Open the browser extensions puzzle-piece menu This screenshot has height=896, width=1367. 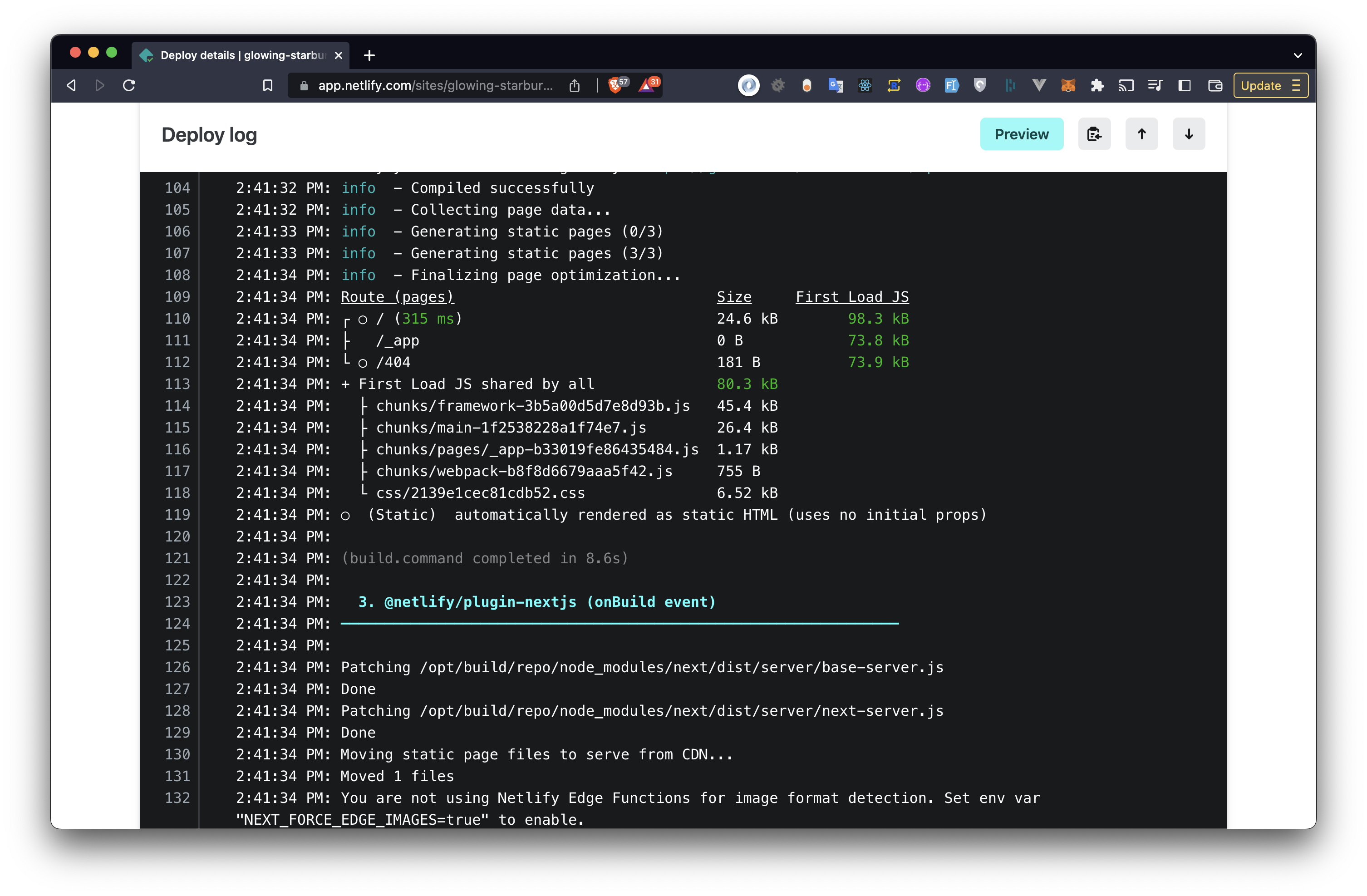point(1098,85)
